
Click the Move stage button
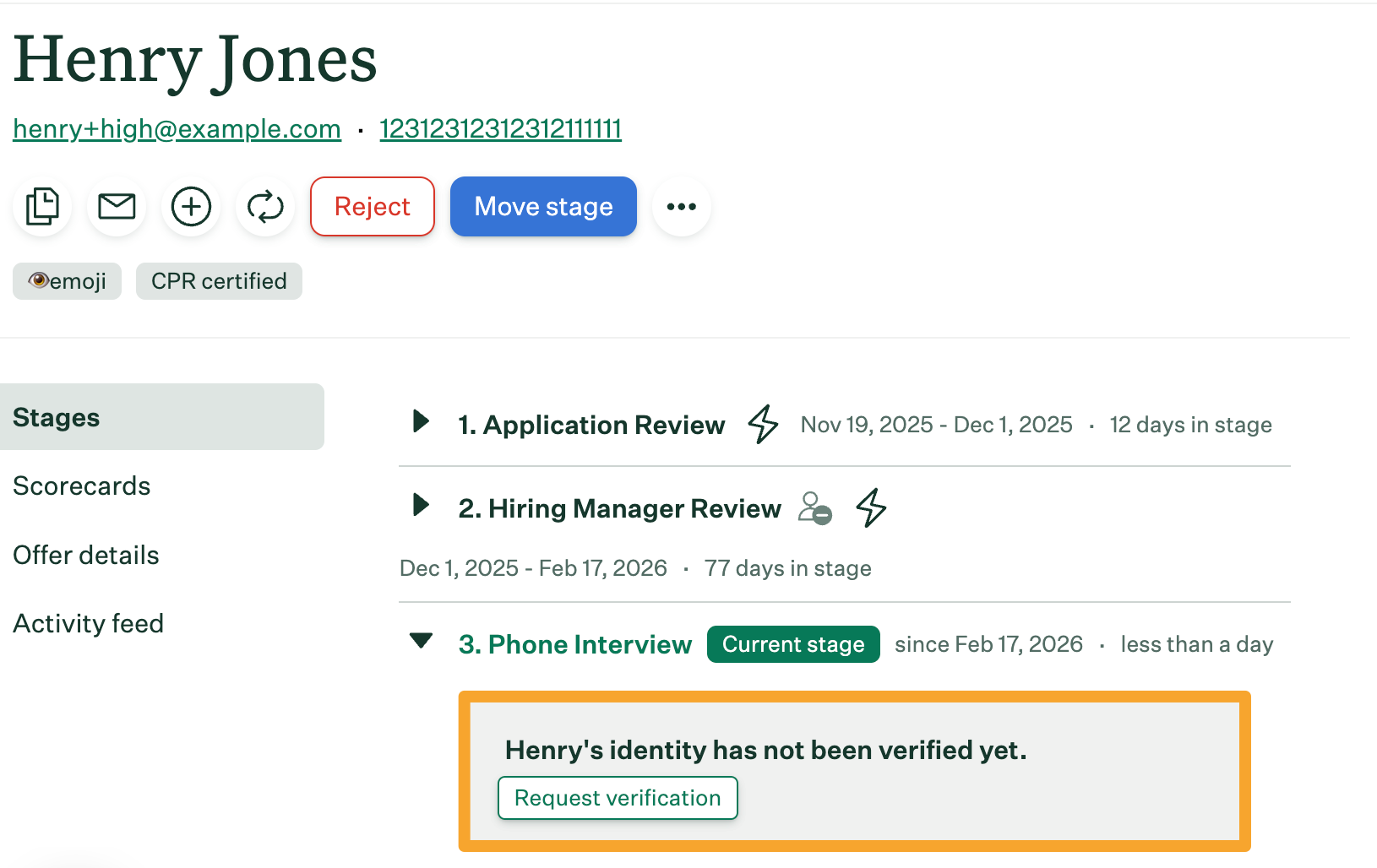coord(543,207)
